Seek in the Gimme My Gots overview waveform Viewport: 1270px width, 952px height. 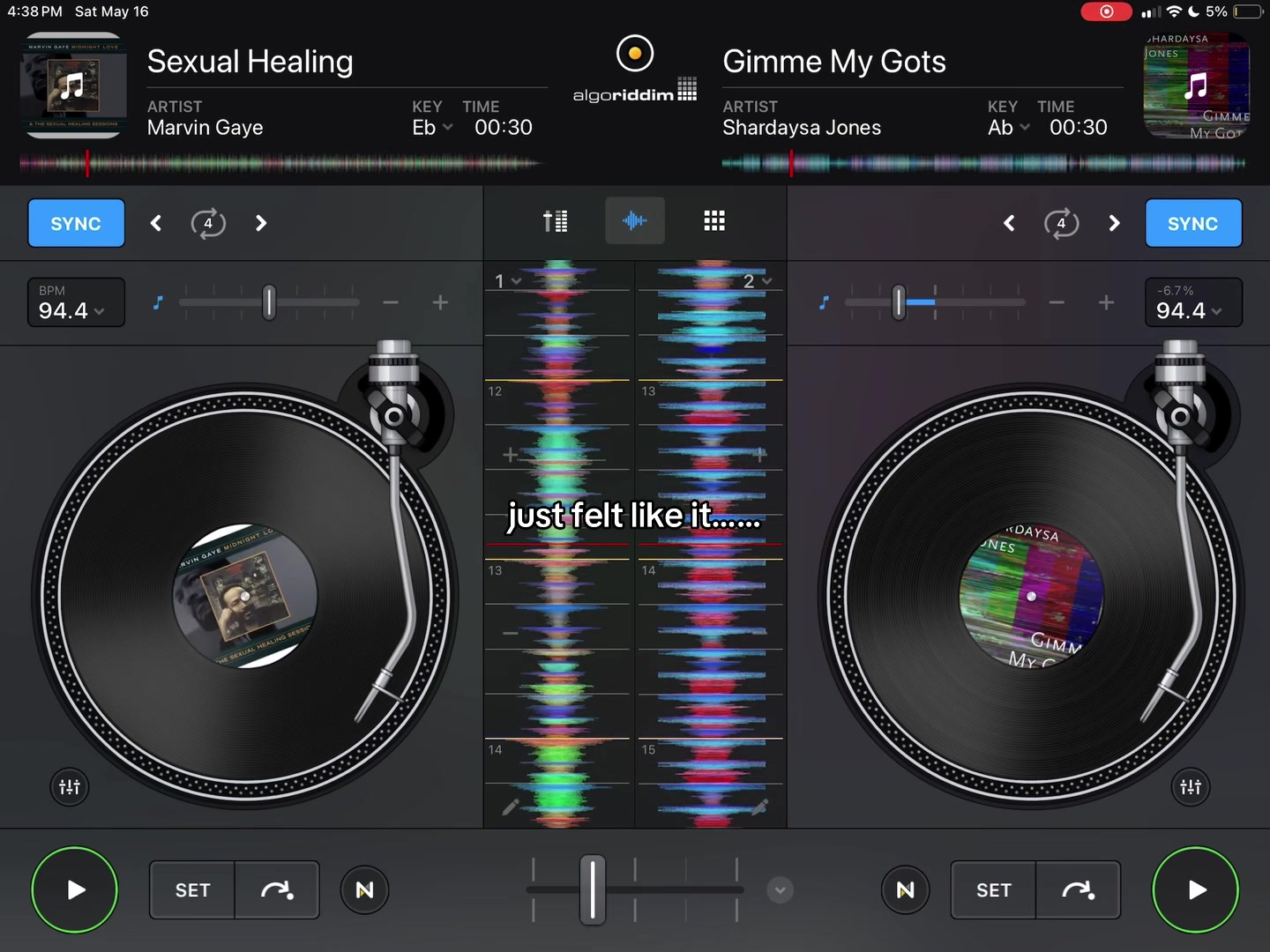pos(984,163)
